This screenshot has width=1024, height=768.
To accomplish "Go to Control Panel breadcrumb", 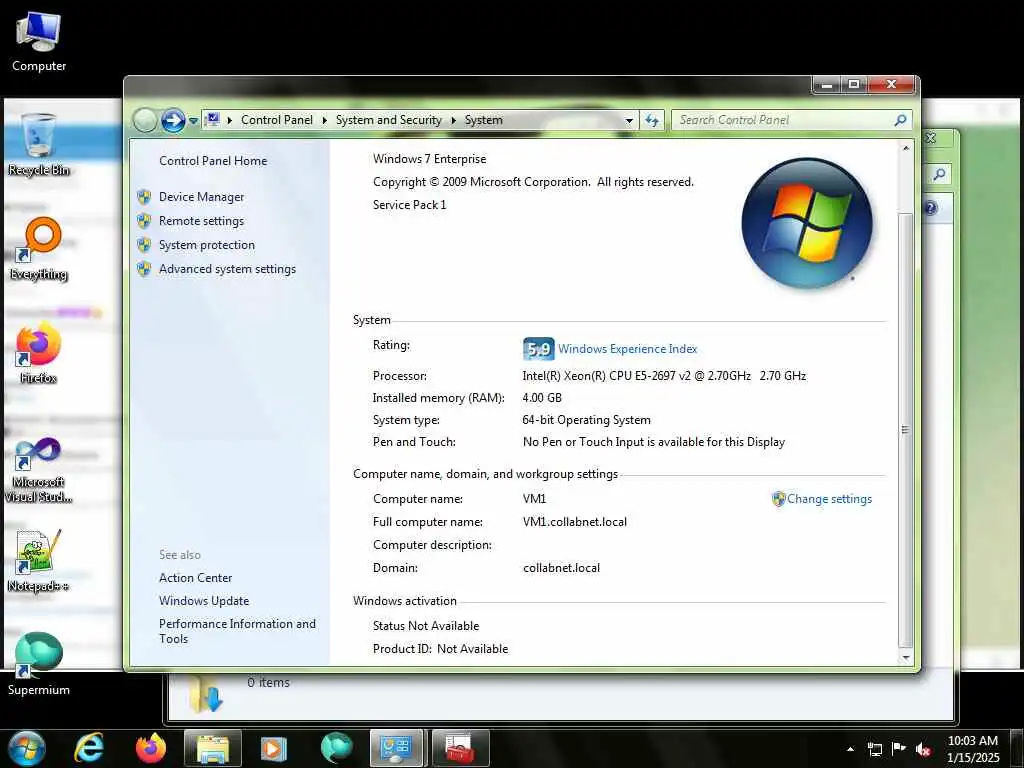I will click(x=277, y=120).
